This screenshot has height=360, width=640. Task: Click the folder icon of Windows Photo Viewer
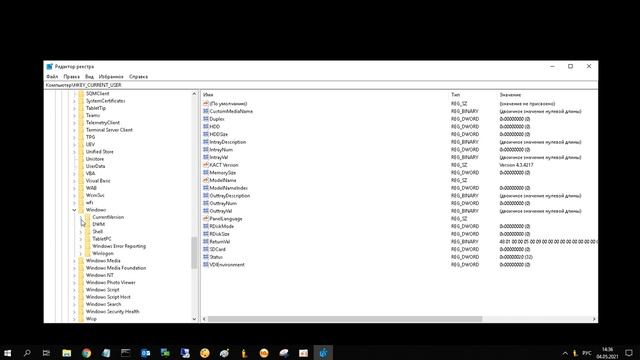point(81,282)
